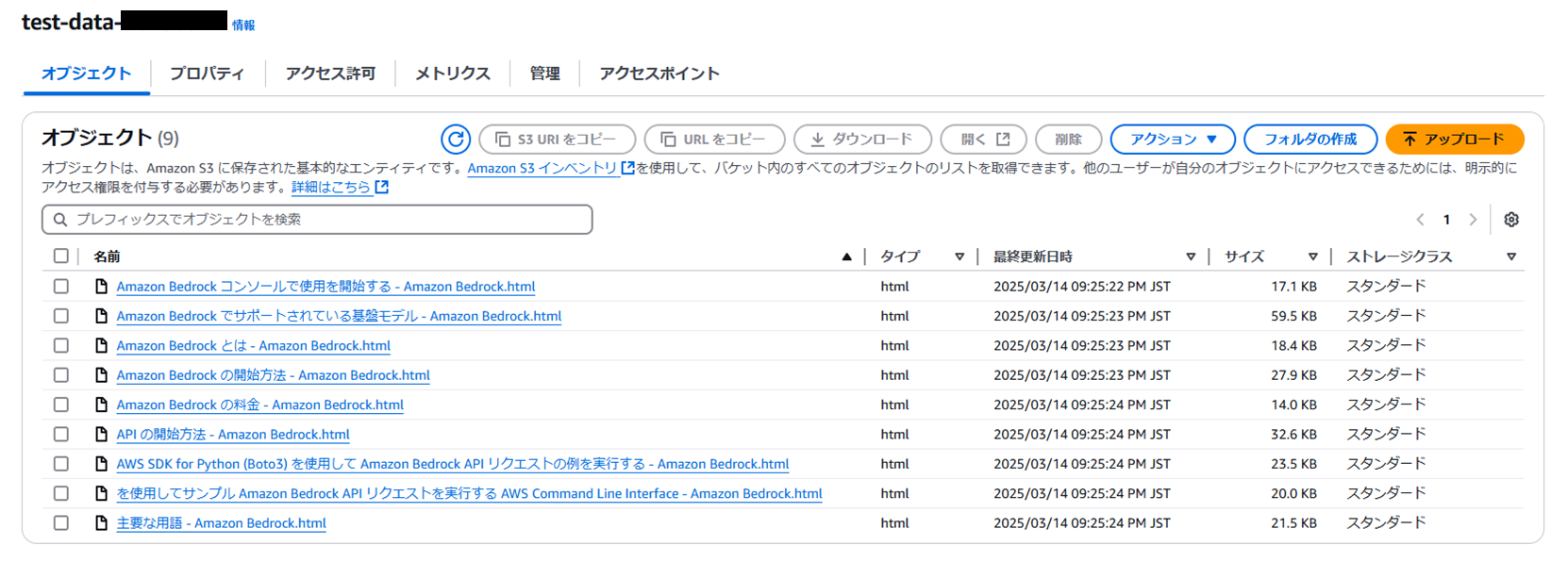Image resolution: width=1568 pixels, height=562 pixels.
Task: Toggle the select-all objects checkbox
Action: click(61, 256)
